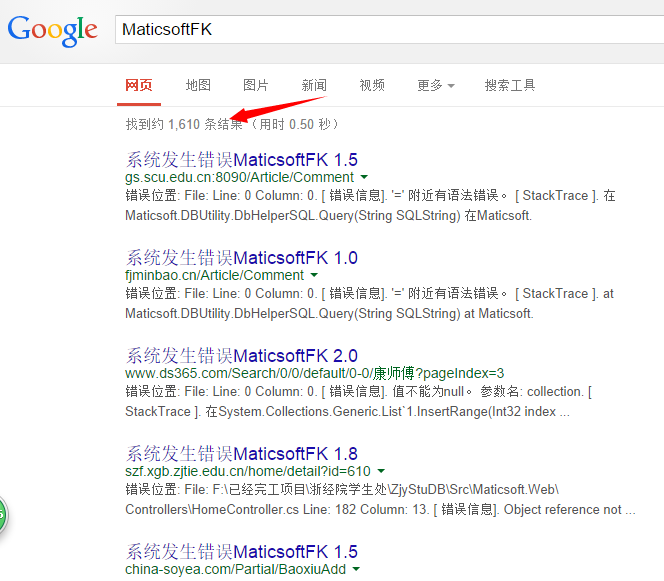Viewport: 664px width, 581px height.
Task: Click the gs.scu.edu.cn:8090/Article/Comment URL text
Action: tap(239, 177)
